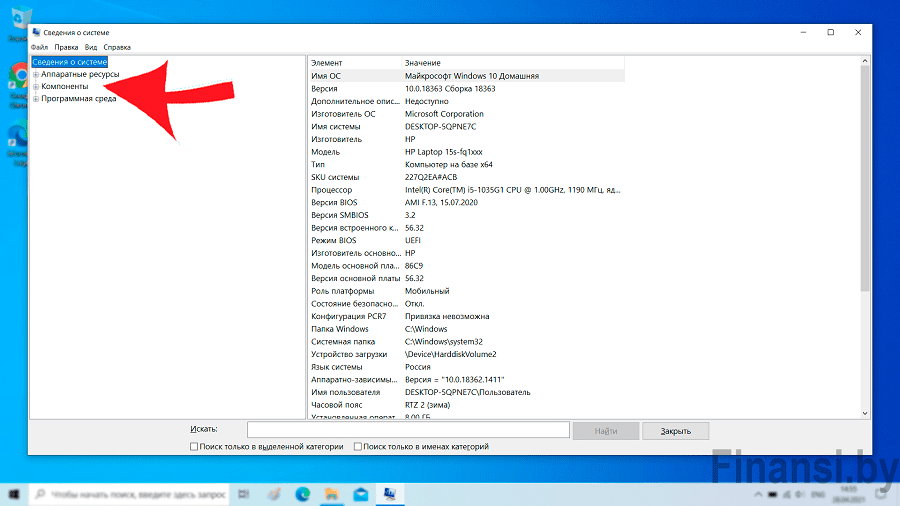Viewport: 900px width, 506px height.
Task: Select the SKU системы row
Action: 466,177
